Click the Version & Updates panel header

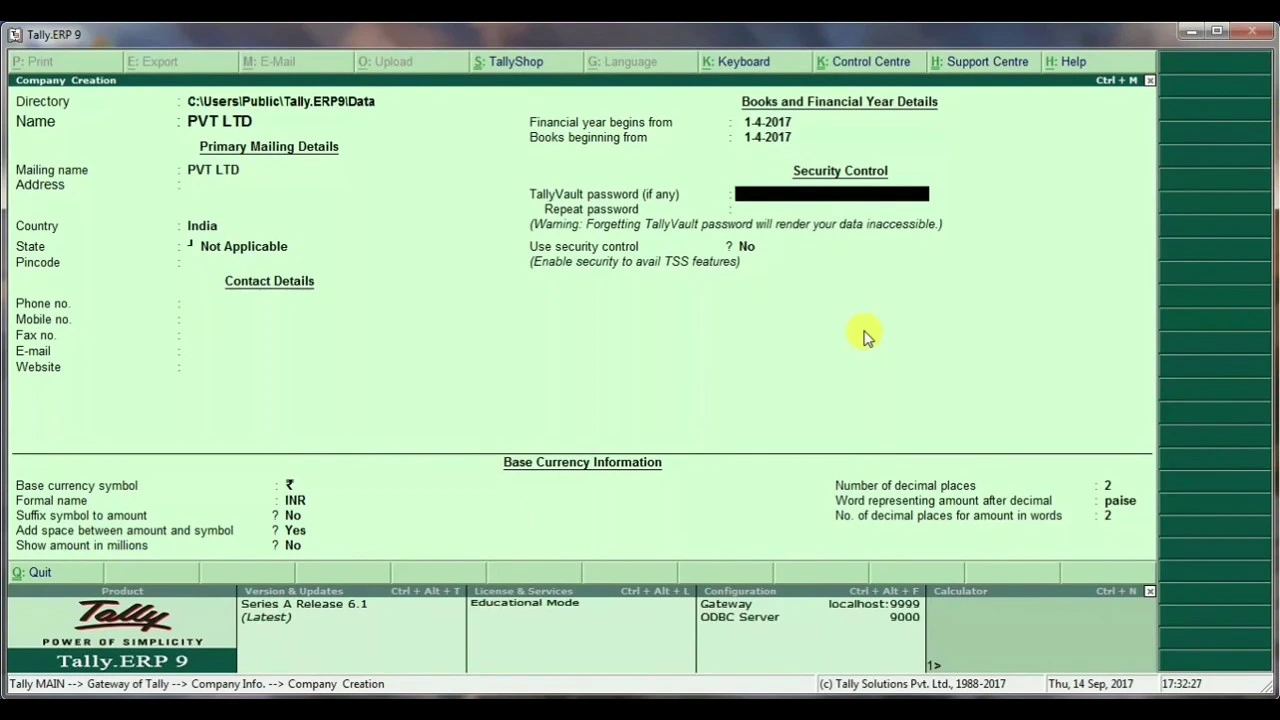pyautogui.click(x=351, y=591)
